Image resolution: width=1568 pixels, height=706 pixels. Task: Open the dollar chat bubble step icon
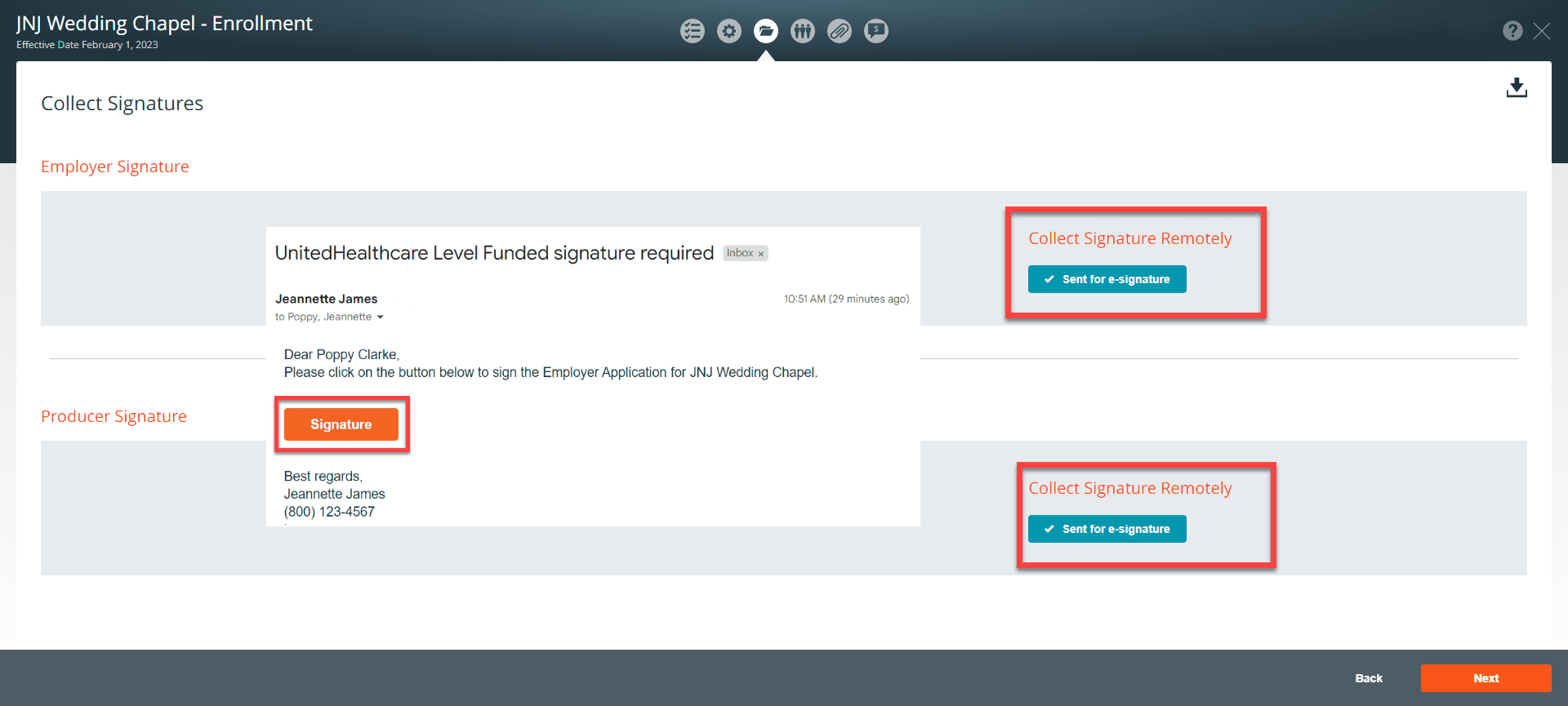point(876,31)
